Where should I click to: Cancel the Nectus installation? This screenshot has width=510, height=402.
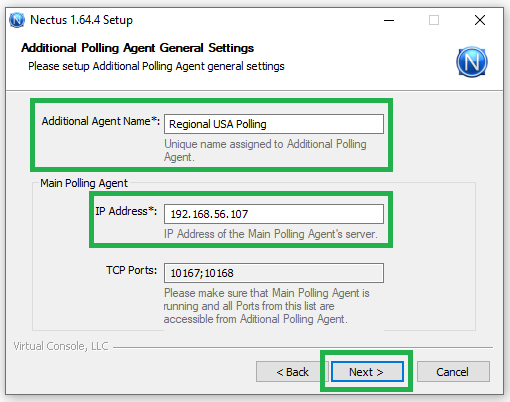(x=453, y=372)
